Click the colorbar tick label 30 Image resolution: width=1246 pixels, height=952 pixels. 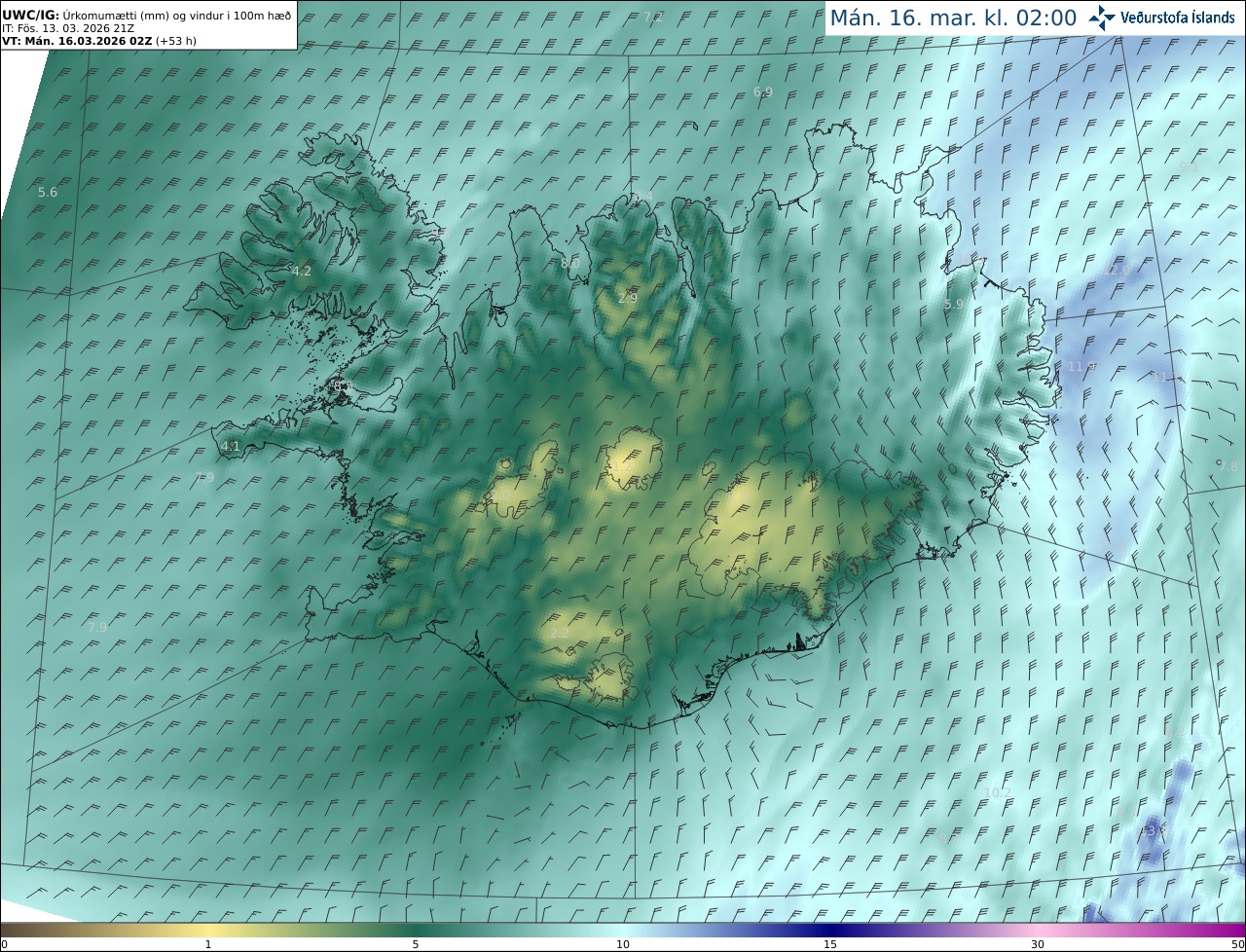click(1038, 945)
